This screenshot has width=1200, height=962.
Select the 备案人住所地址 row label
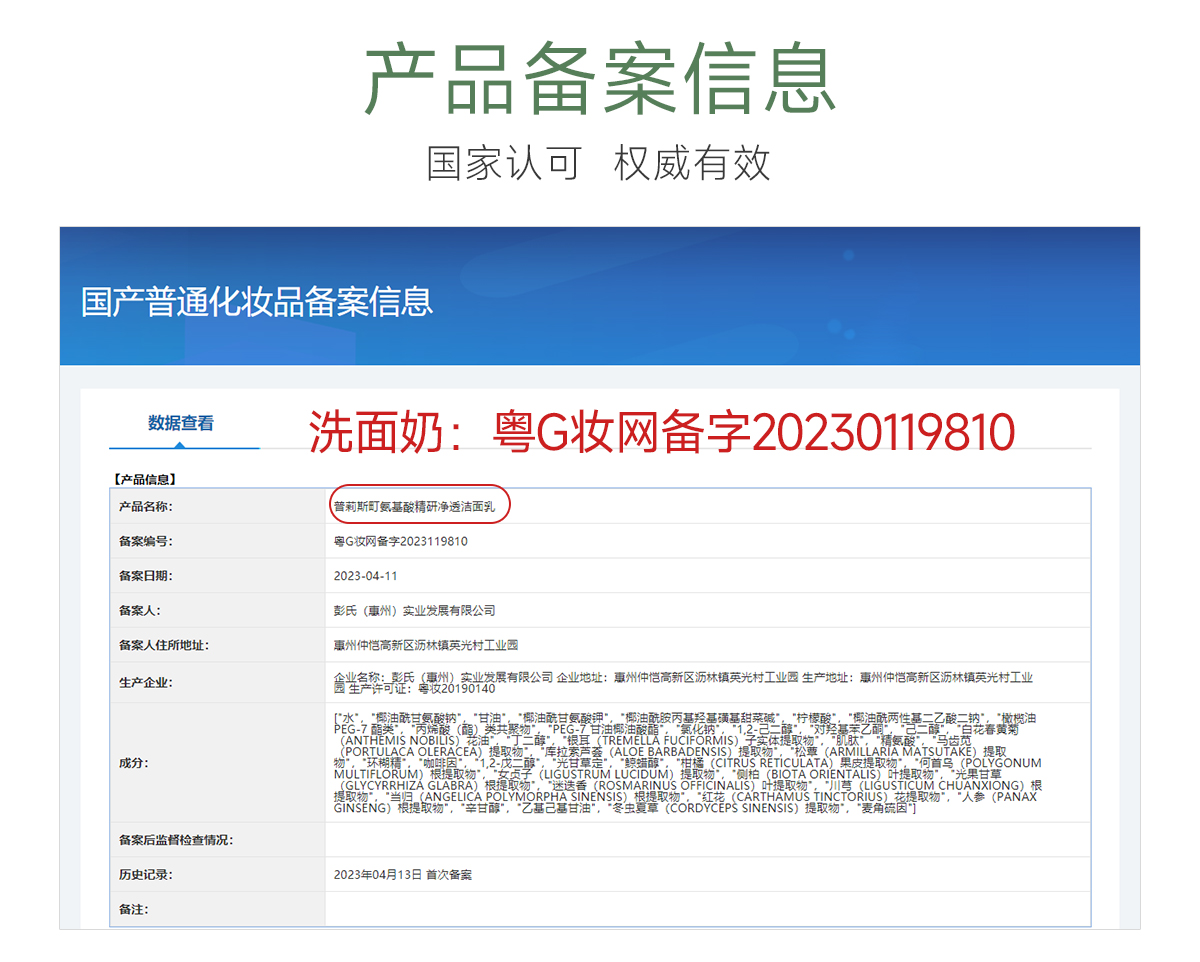(164, 645)
